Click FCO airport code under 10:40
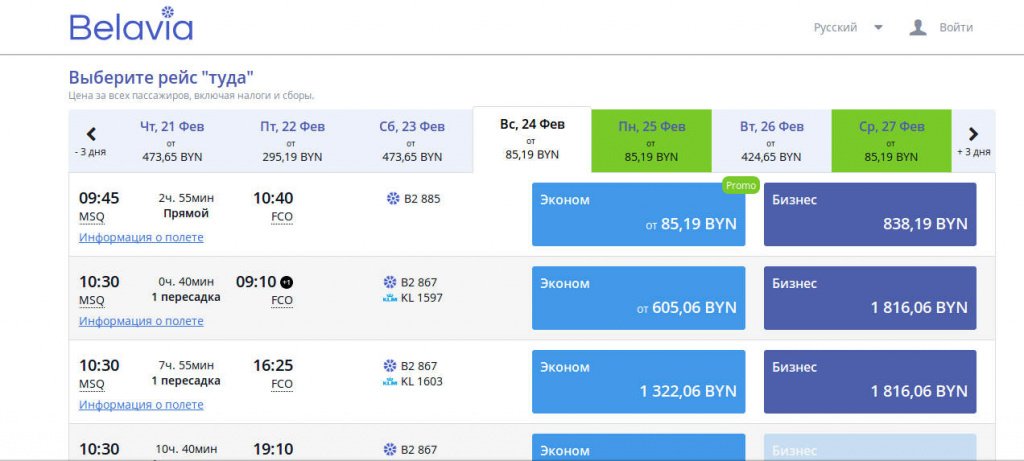Viewport: 1024px width, 461px height. point(282,217)
